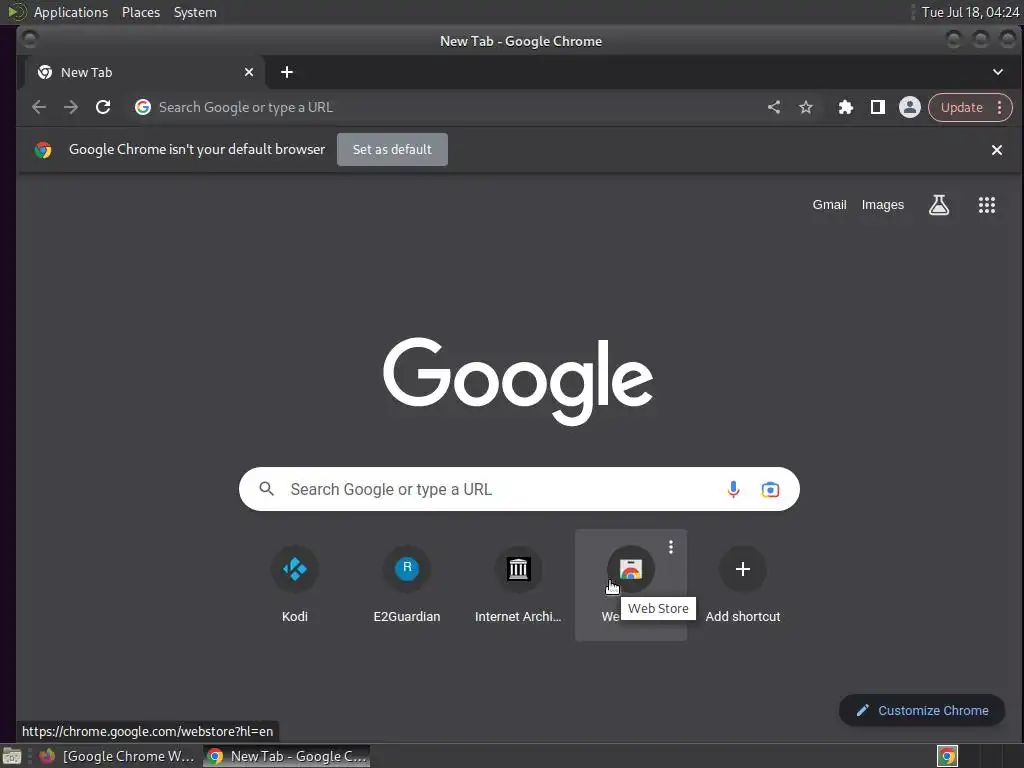Open Gmail link
Image resolution: width=1024 pixels, height=768 pixels.
(x=829, y=204)
